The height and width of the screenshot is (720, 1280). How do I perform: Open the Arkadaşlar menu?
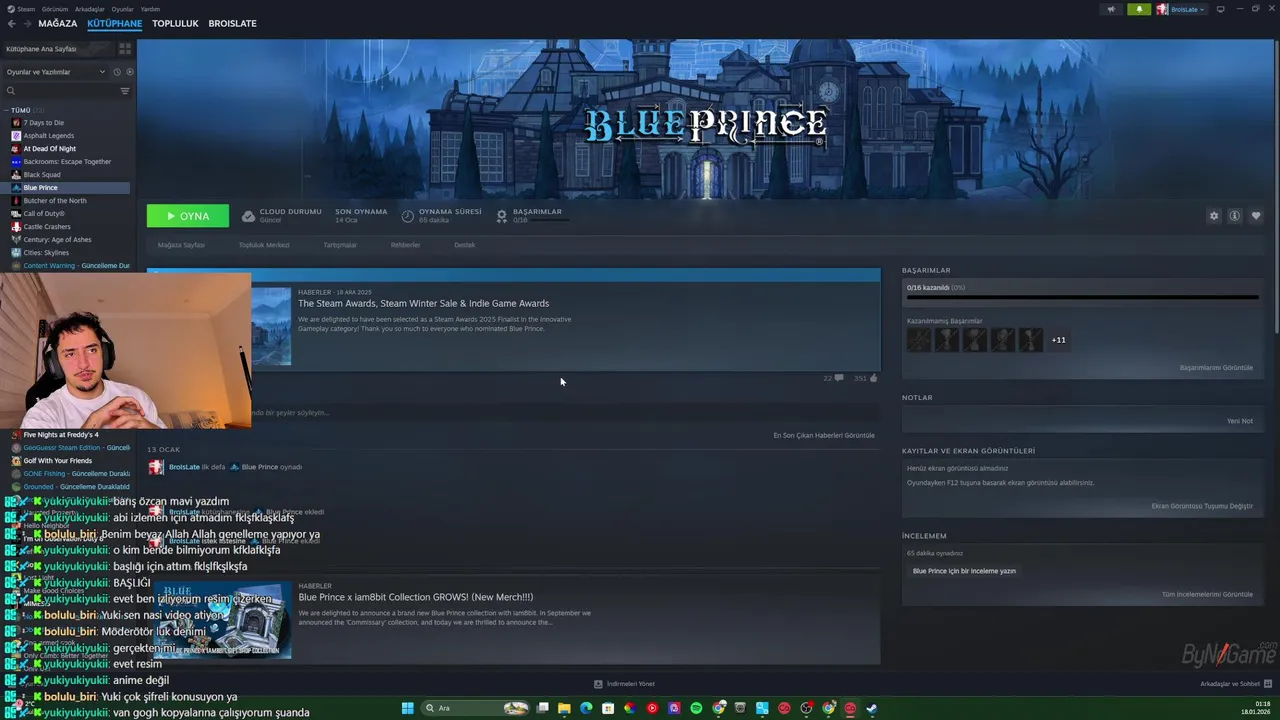90,9
